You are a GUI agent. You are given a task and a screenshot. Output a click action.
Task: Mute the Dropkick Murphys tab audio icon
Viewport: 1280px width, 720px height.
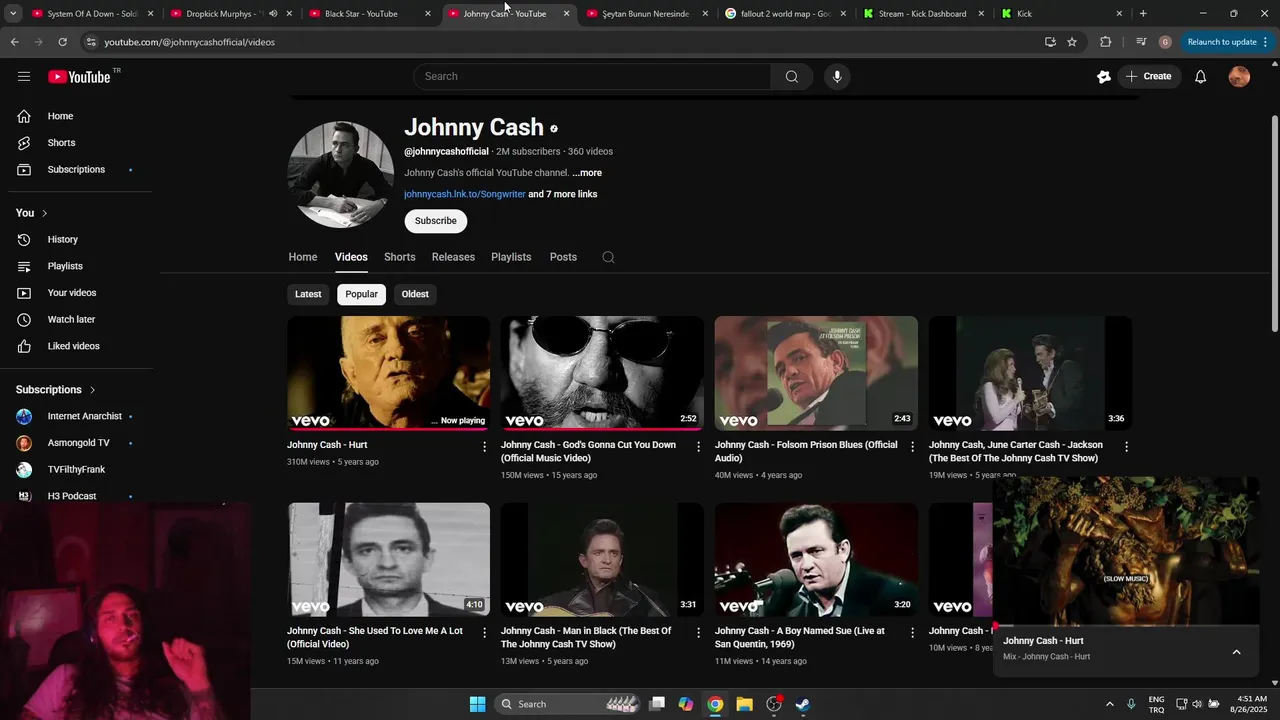(273, 14)
